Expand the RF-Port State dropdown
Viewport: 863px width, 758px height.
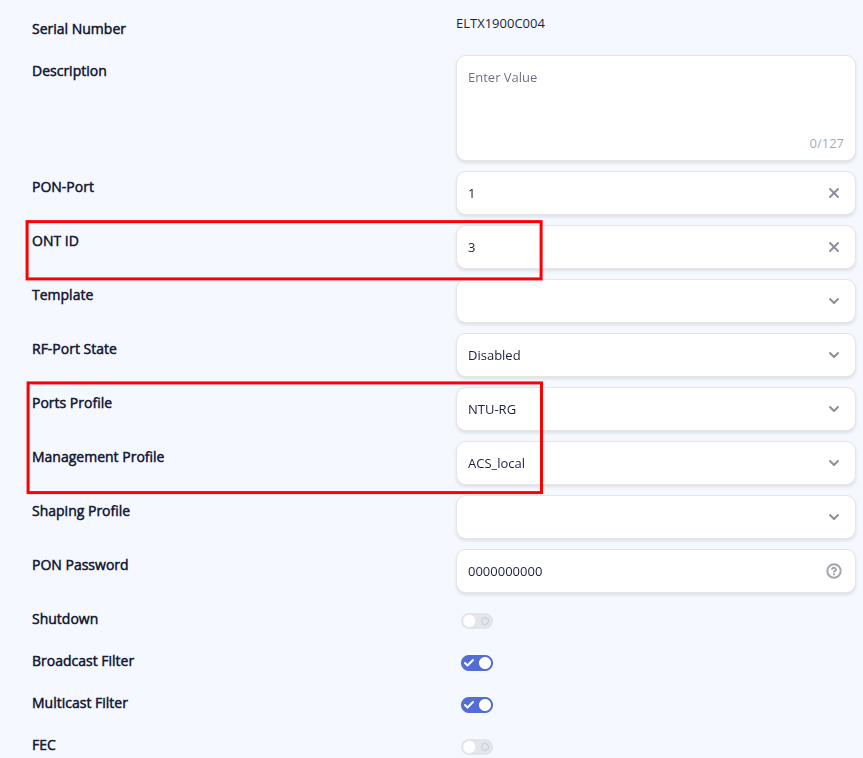click(x=655, y=355)
